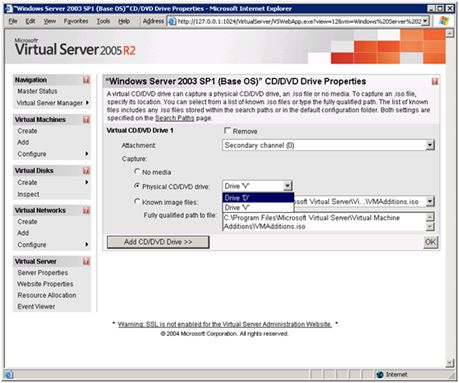459x383 pixels.
Task: Expand Virtual Machines Configure submenu arrow
Action: [x=87, y=154]
